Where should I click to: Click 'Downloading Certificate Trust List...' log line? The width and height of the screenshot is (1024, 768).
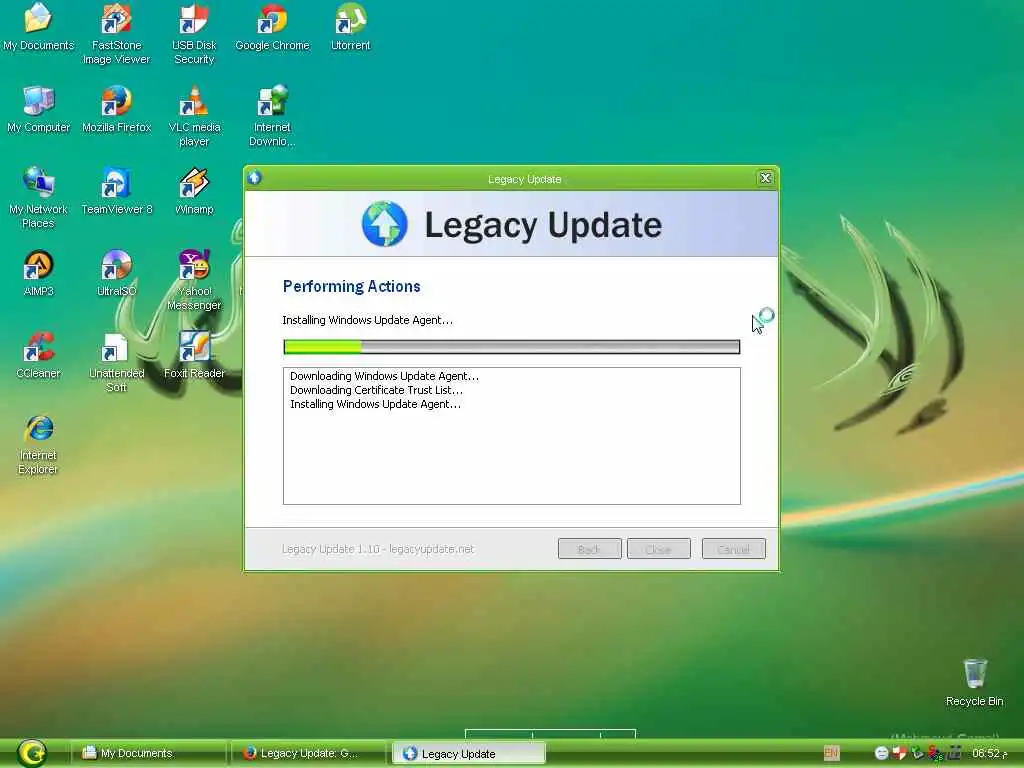[376, 390]
